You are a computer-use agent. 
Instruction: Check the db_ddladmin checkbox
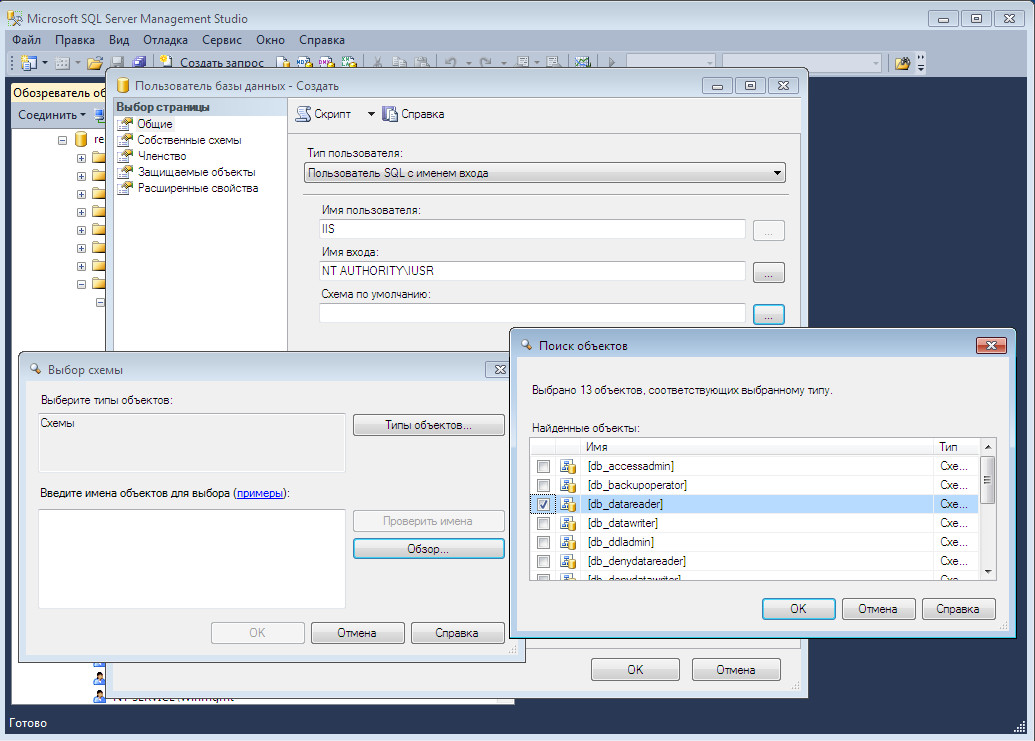(x=543, y=542)
